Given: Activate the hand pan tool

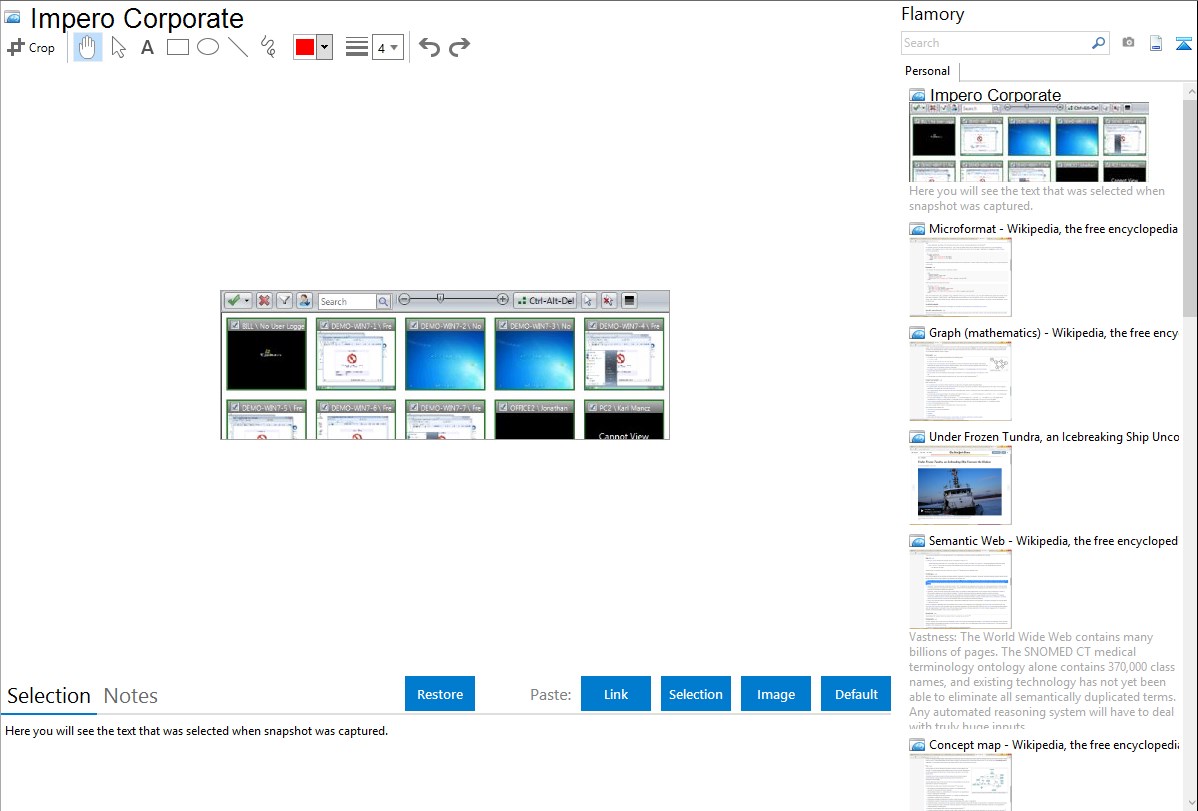Looking at the screenshot, I should coord(87,47).
